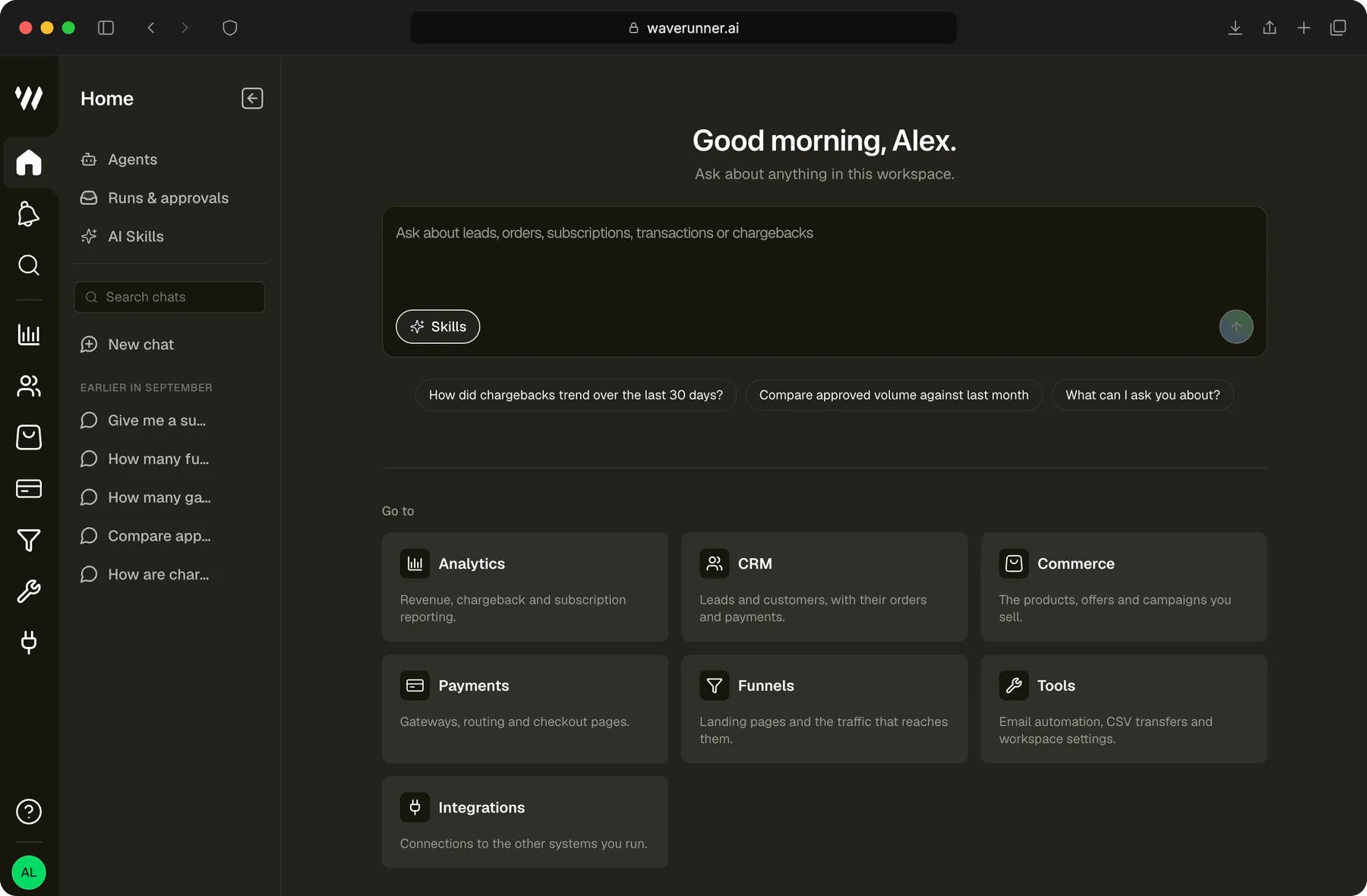Open the Funnels filter icon in left rail

(29, 540)
